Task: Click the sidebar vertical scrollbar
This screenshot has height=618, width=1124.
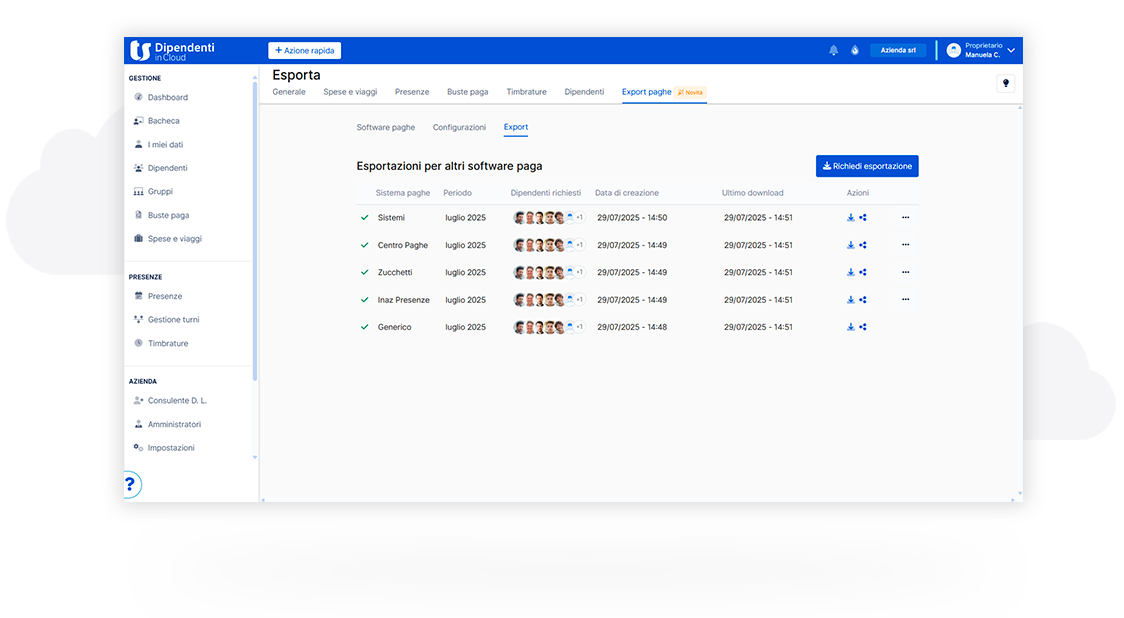Action: pos(255,230)
